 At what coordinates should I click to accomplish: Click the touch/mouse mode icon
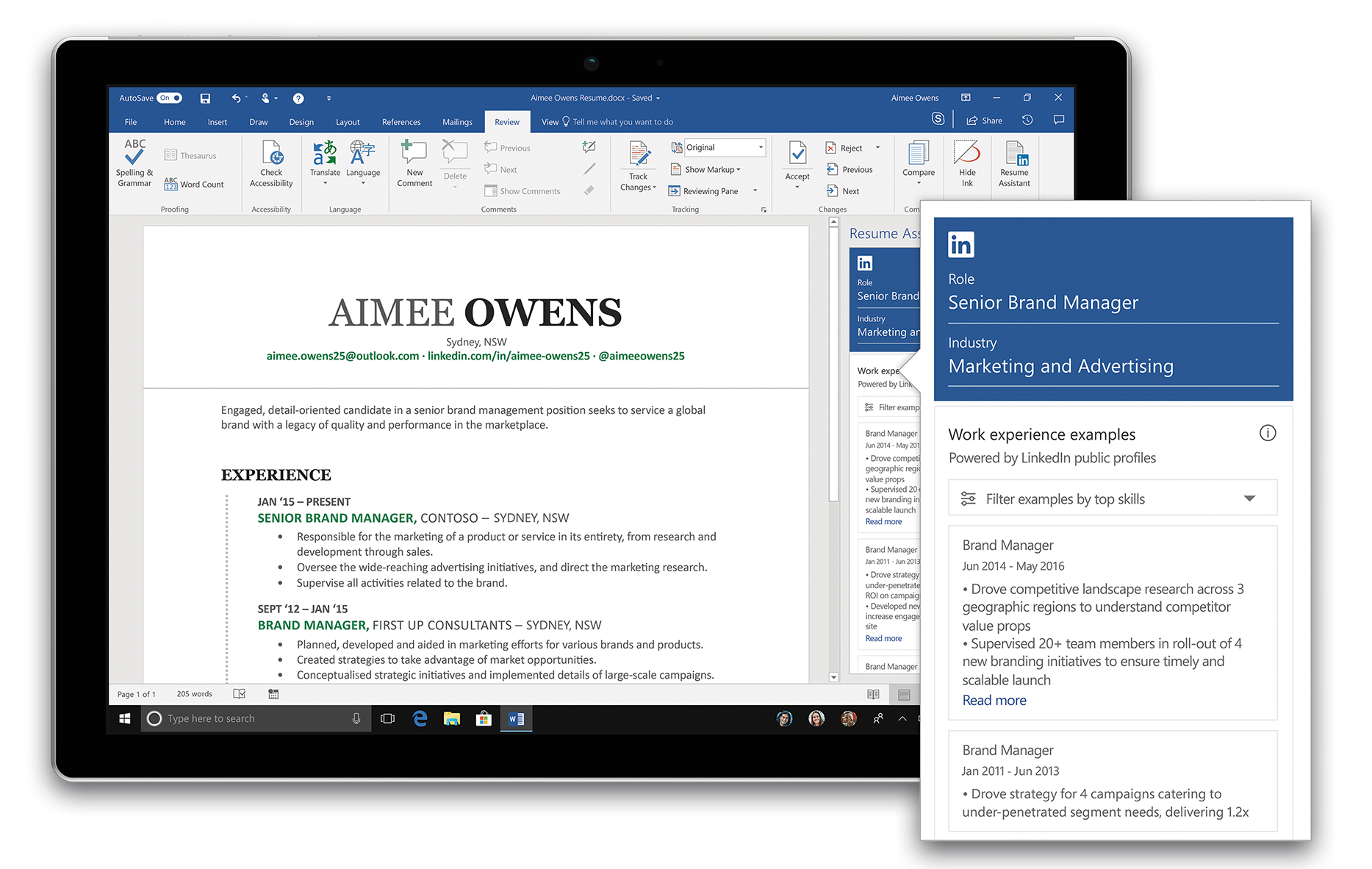265,98
